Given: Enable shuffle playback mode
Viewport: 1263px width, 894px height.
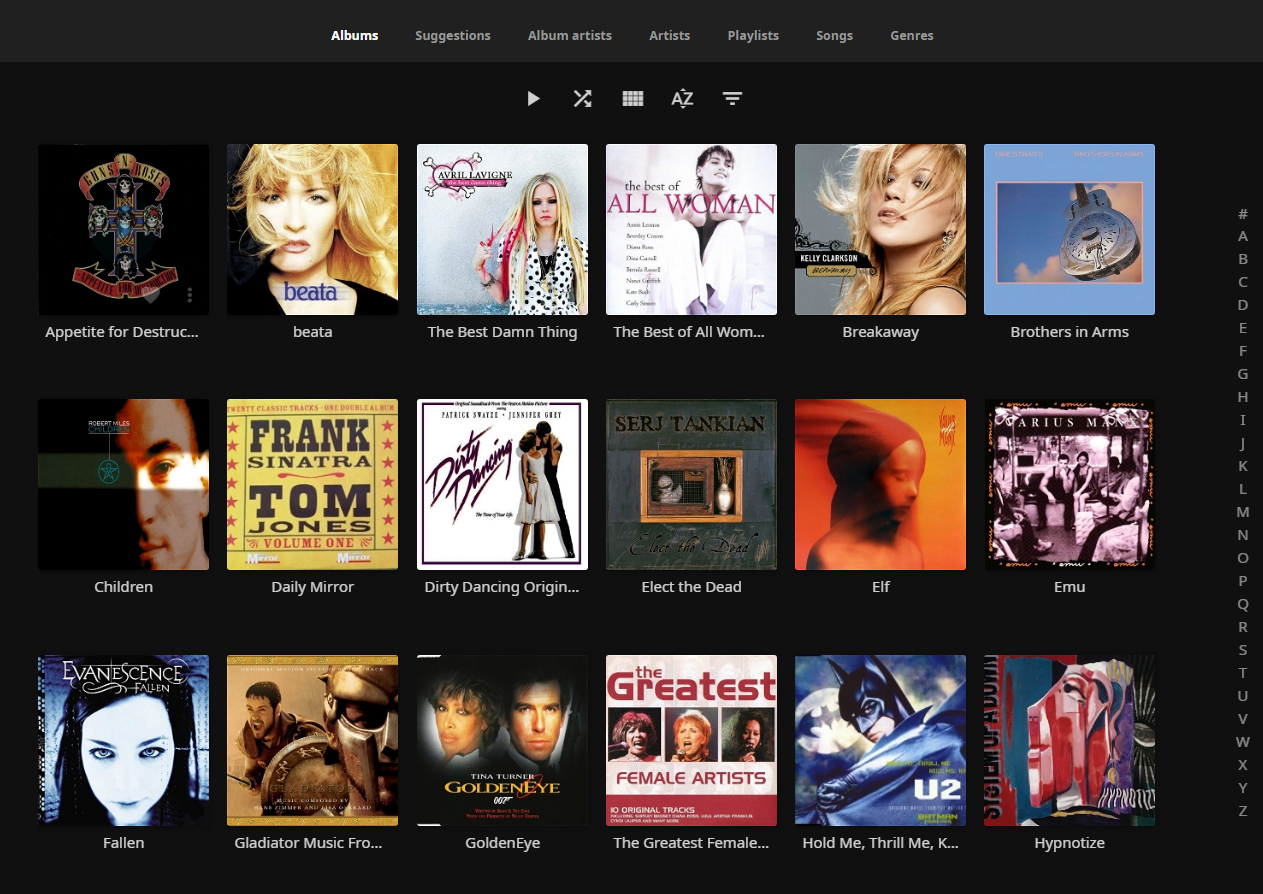Looking at the screenshot, I should coord(582,98).
